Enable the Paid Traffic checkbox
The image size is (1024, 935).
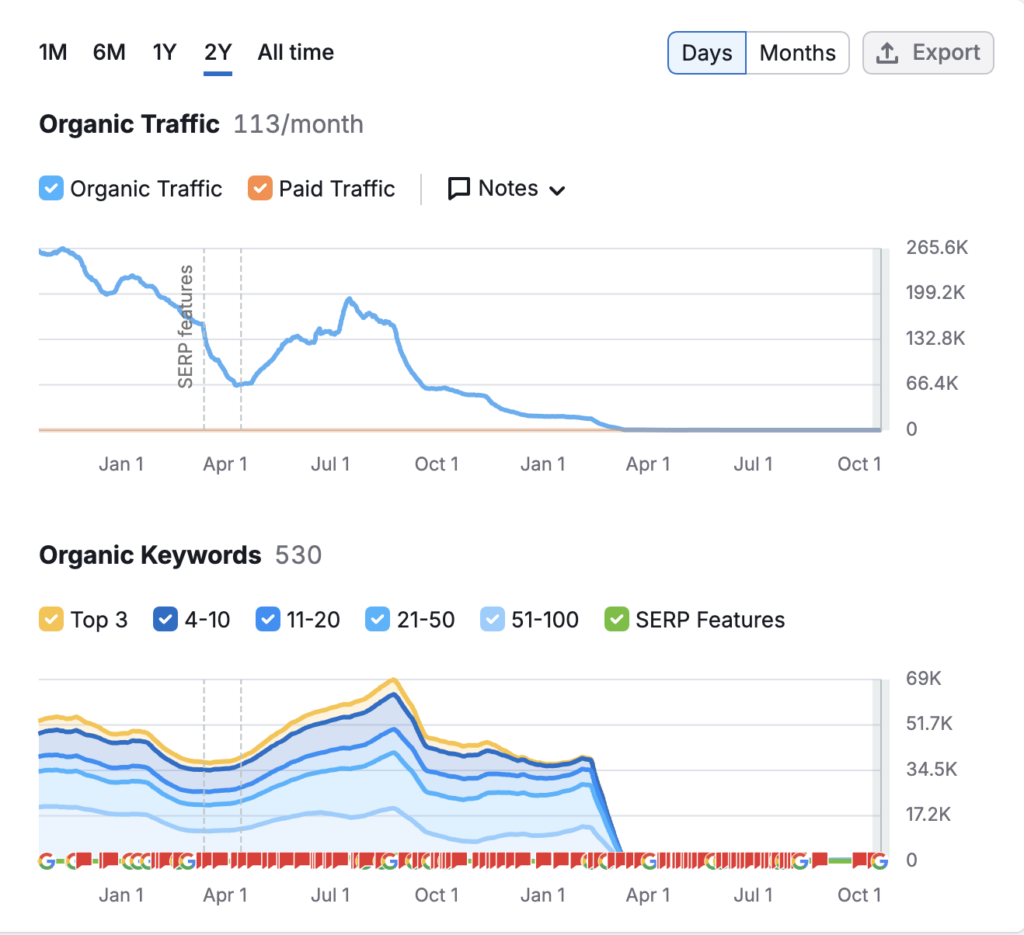point(260,189)
